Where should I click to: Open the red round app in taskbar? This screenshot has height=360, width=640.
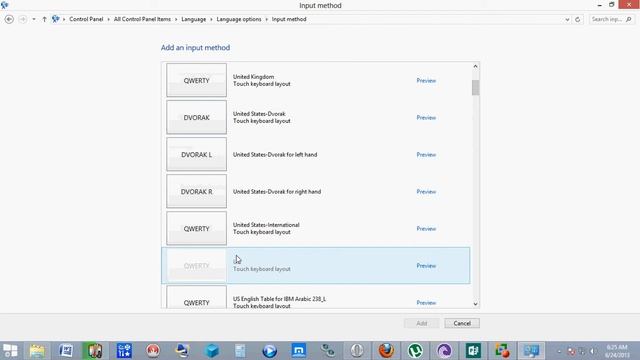point(153,351)
